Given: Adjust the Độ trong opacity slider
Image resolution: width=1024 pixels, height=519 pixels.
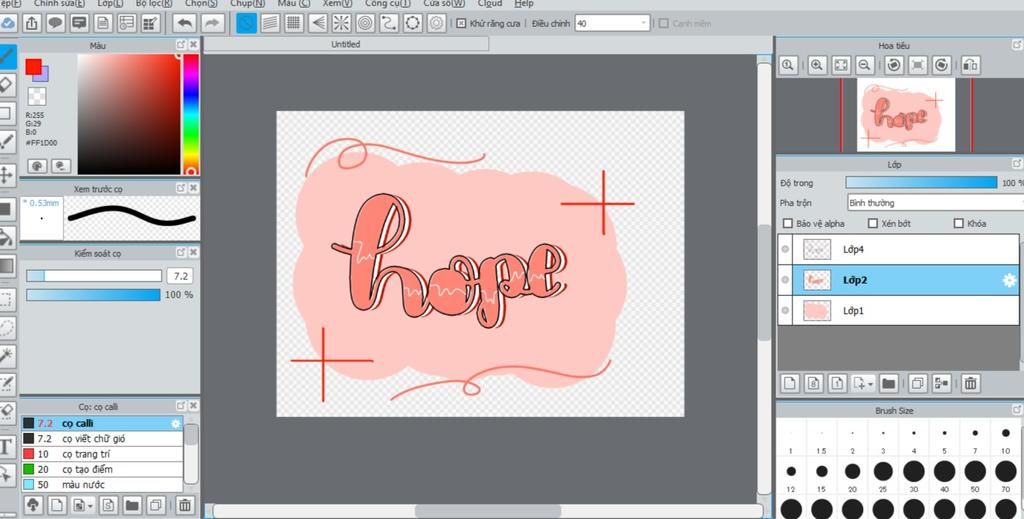Looking at the screenshot, I should 921,183.
